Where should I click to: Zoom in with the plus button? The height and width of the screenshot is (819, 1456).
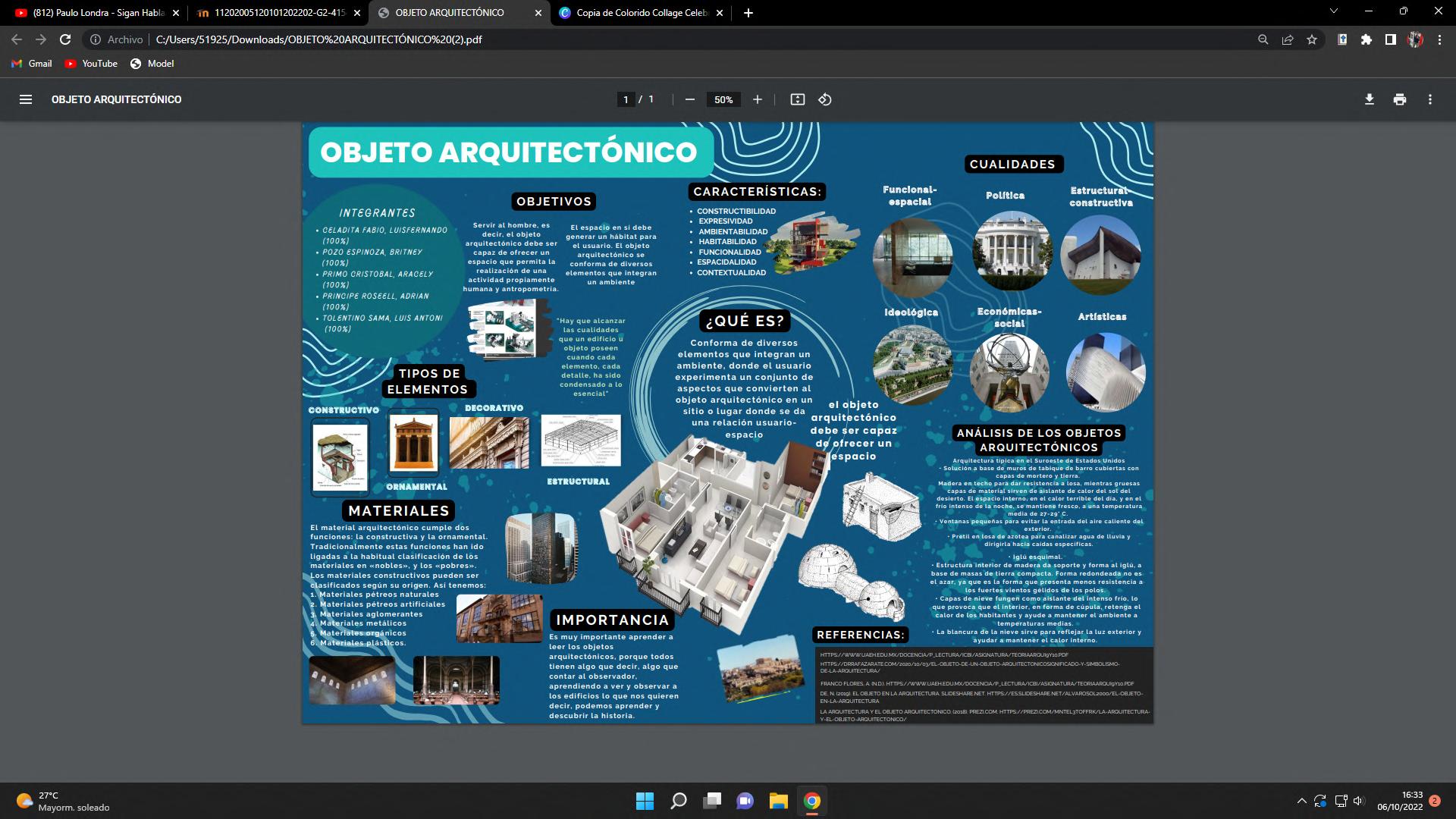tap(757, 99)
